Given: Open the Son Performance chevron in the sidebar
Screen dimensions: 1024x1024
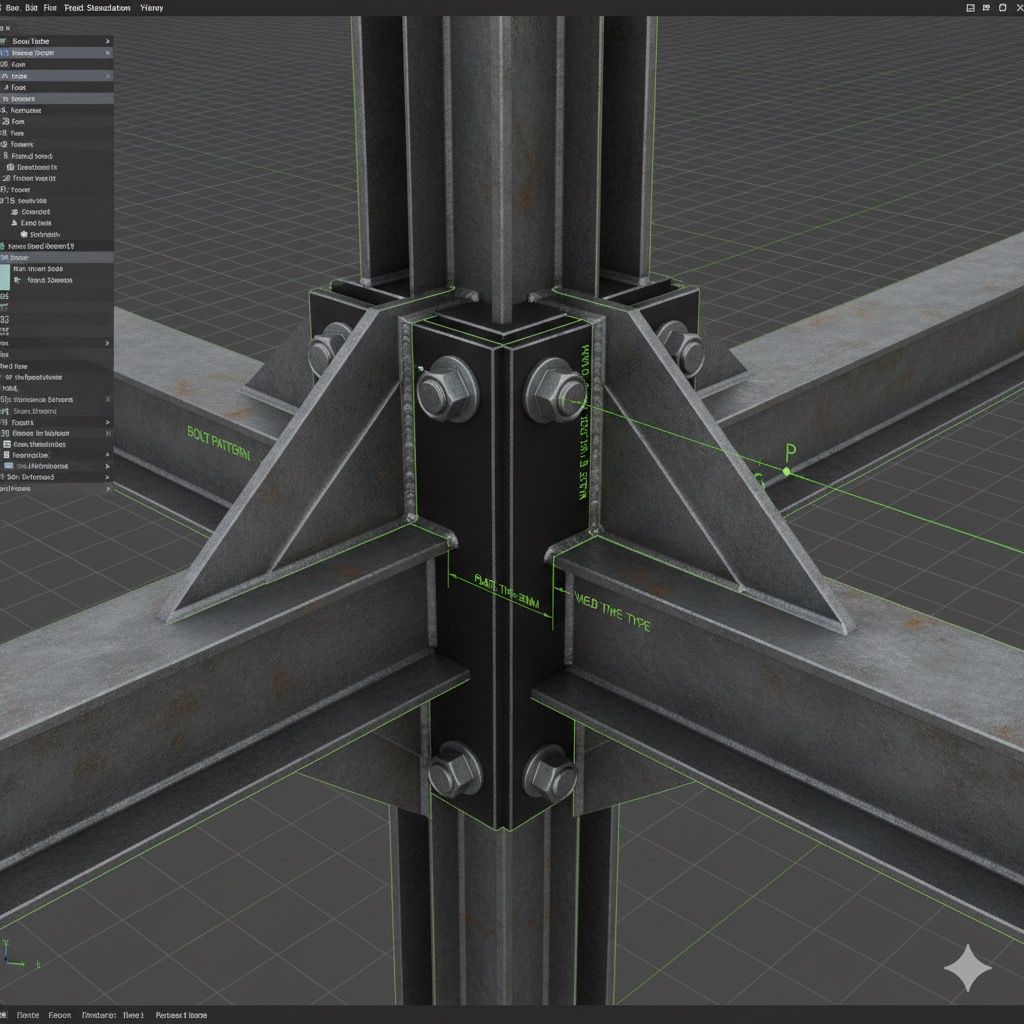Looking at the screenshot, I should [x=108, y=476].
